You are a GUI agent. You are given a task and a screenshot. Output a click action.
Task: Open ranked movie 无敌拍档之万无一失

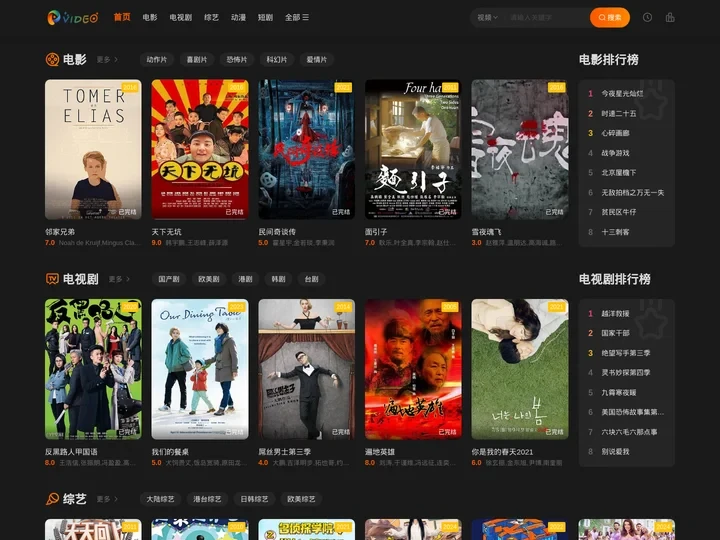[633, 192]
